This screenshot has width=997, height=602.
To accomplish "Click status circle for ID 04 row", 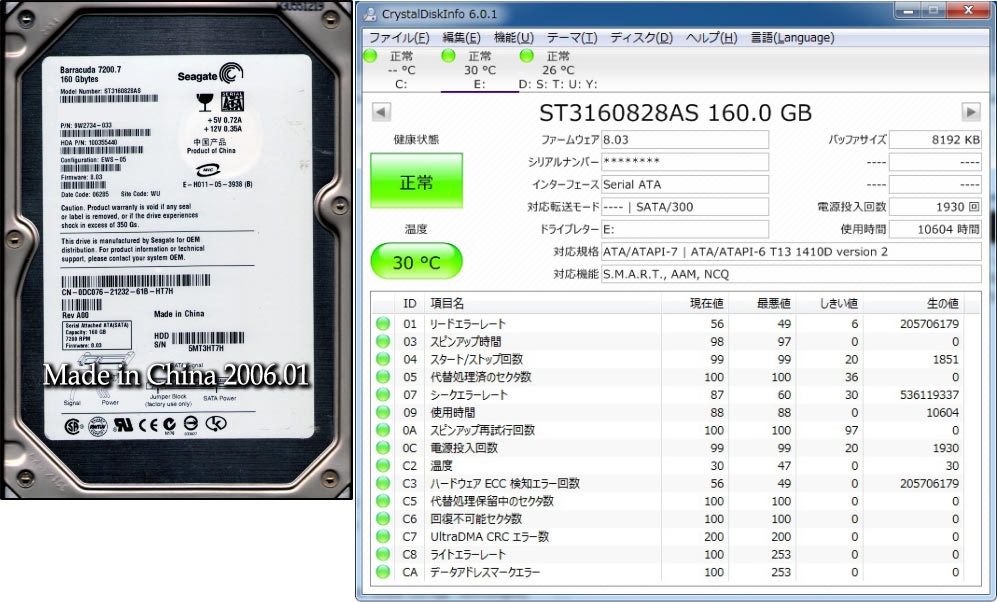I will [383, 359].
